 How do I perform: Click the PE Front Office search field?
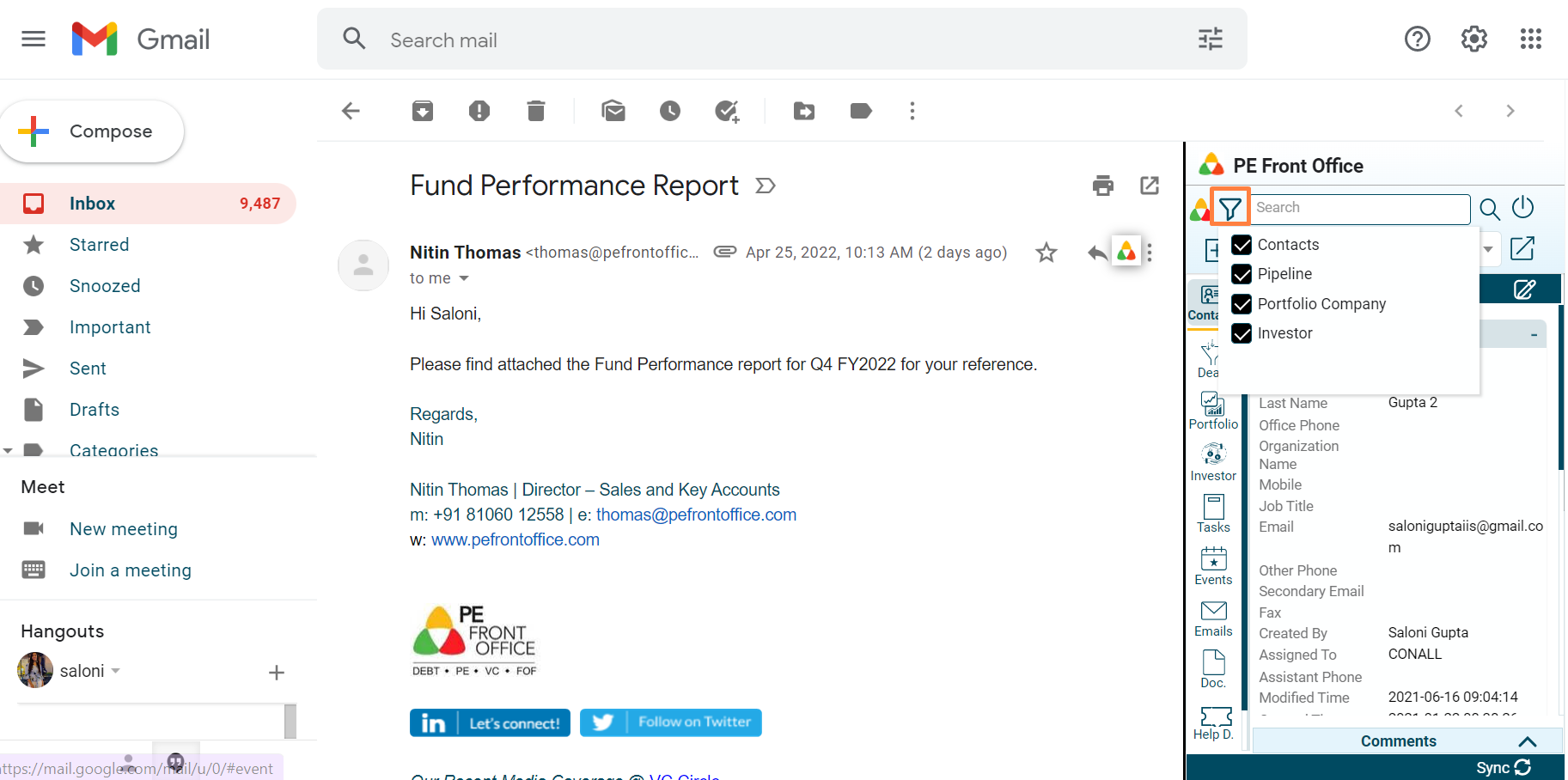(x=1359, y=208)
